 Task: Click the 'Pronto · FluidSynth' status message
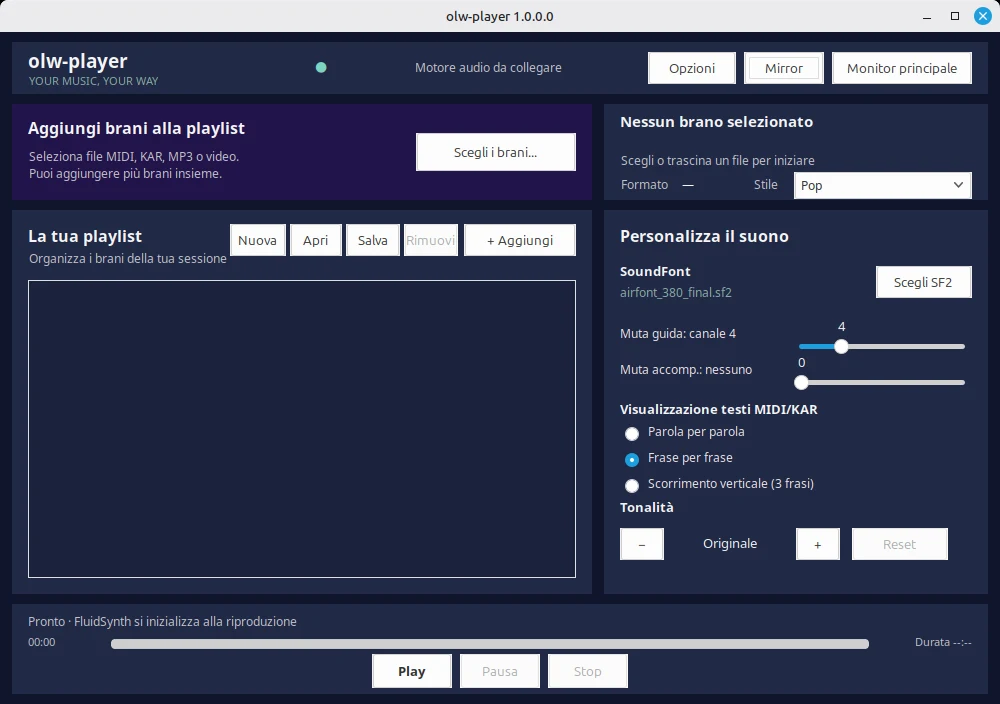point(162,622)
